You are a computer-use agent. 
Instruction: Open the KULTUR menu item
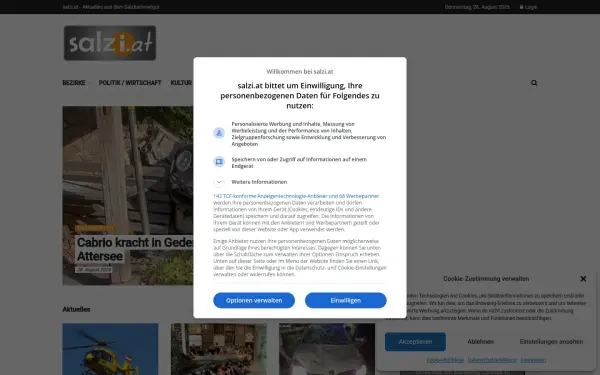[x=181, y=83]
